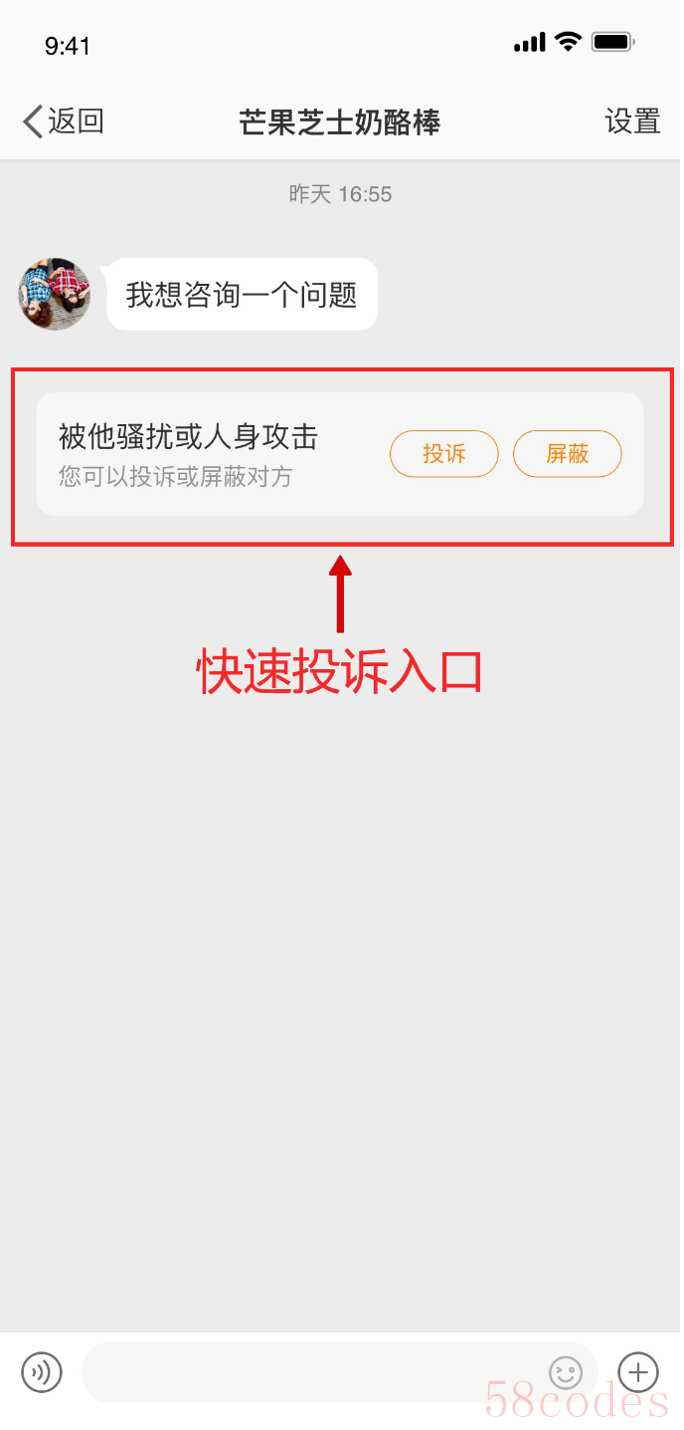Tap the red 快速投诉入口 annotation label
The image size is (684, 1430).
click(340, 672)
